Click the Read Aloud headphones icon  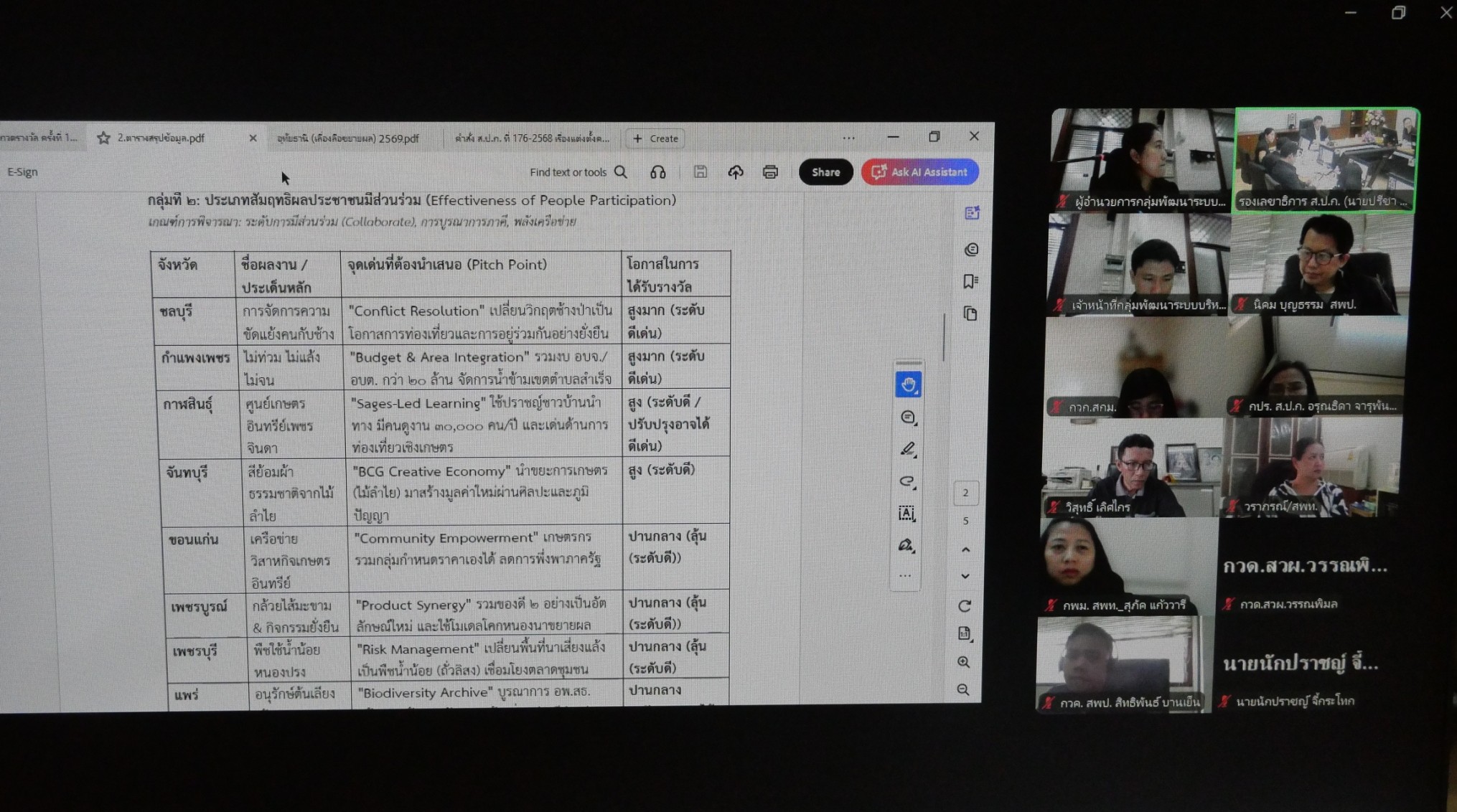(x=657, y=172)
